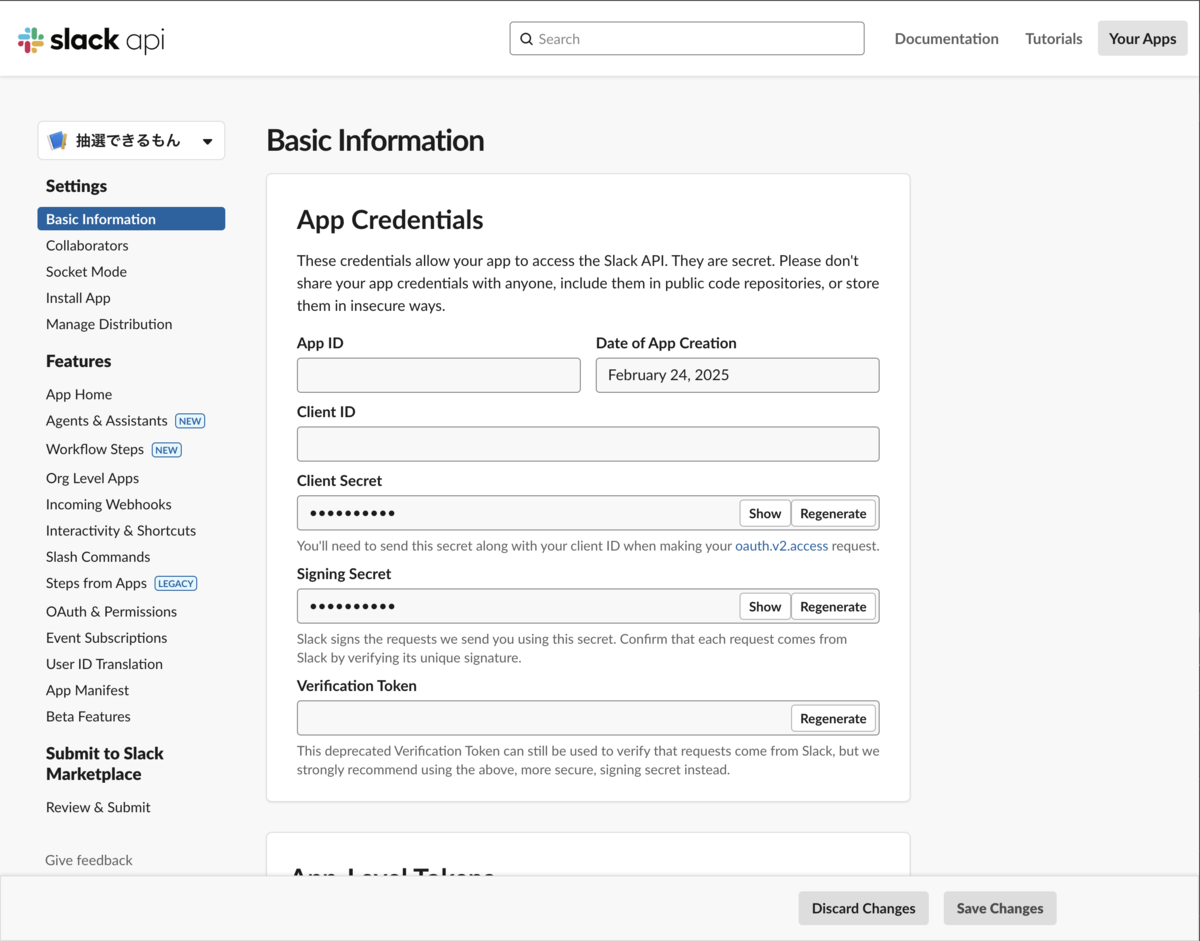Screen dimensions: 1200x941
Task: Open the 抽選できるもん app selector dropdown
Action: coord(131,141)
